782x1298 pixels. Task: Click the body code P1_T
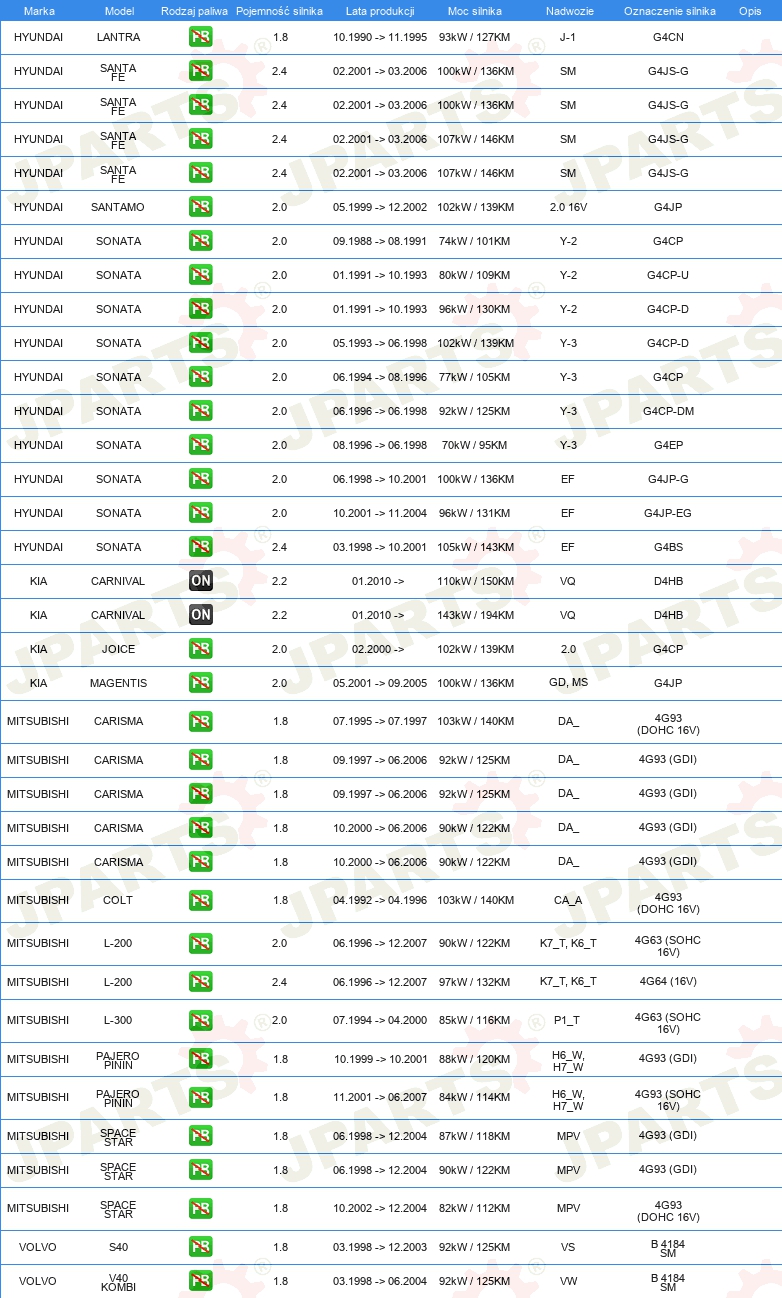pyautogui.click(x=568, y=1020)
